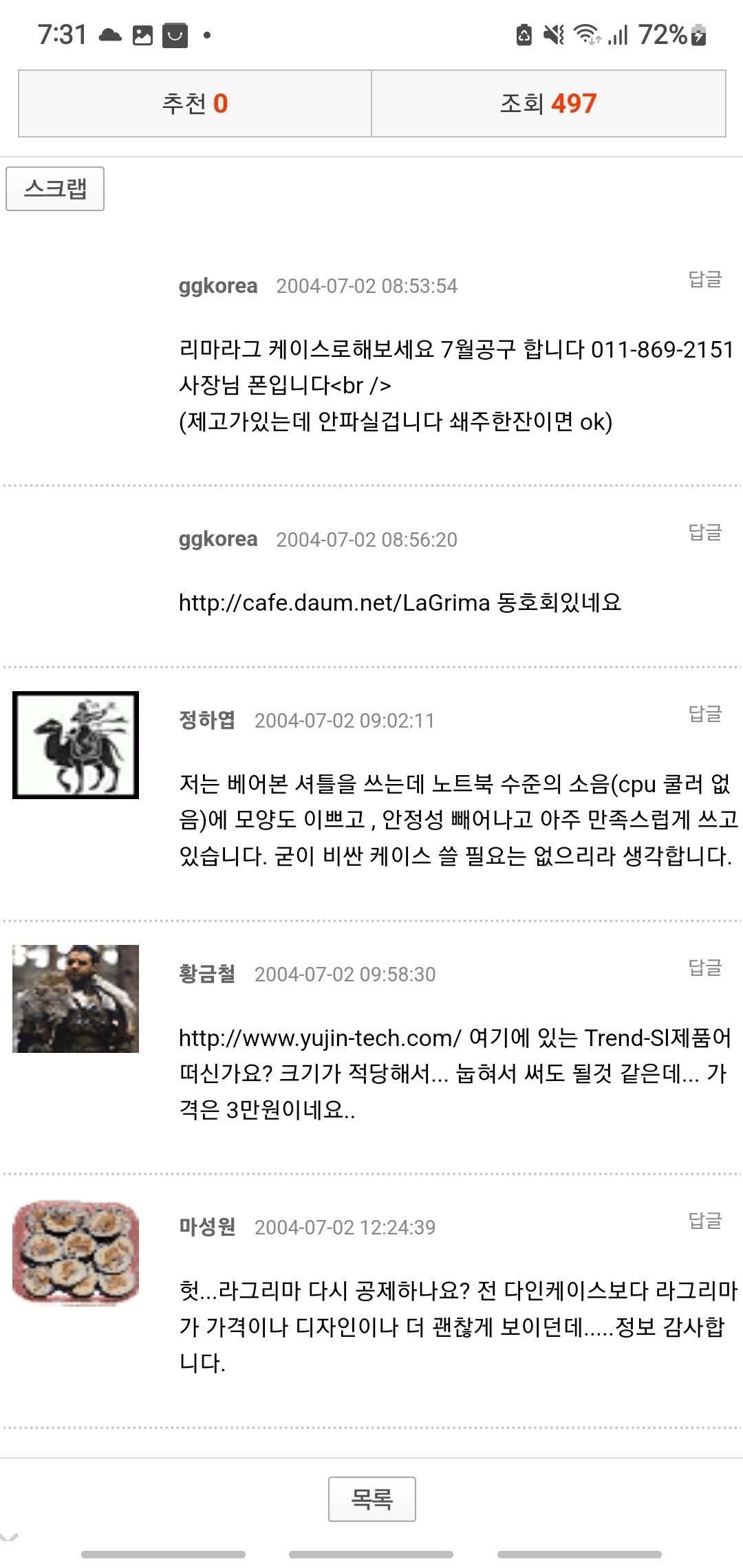Tap 답글 on ggkorea's LaGrima link comment
Viewport: 743px width, 1568px height.
point(705,532)
